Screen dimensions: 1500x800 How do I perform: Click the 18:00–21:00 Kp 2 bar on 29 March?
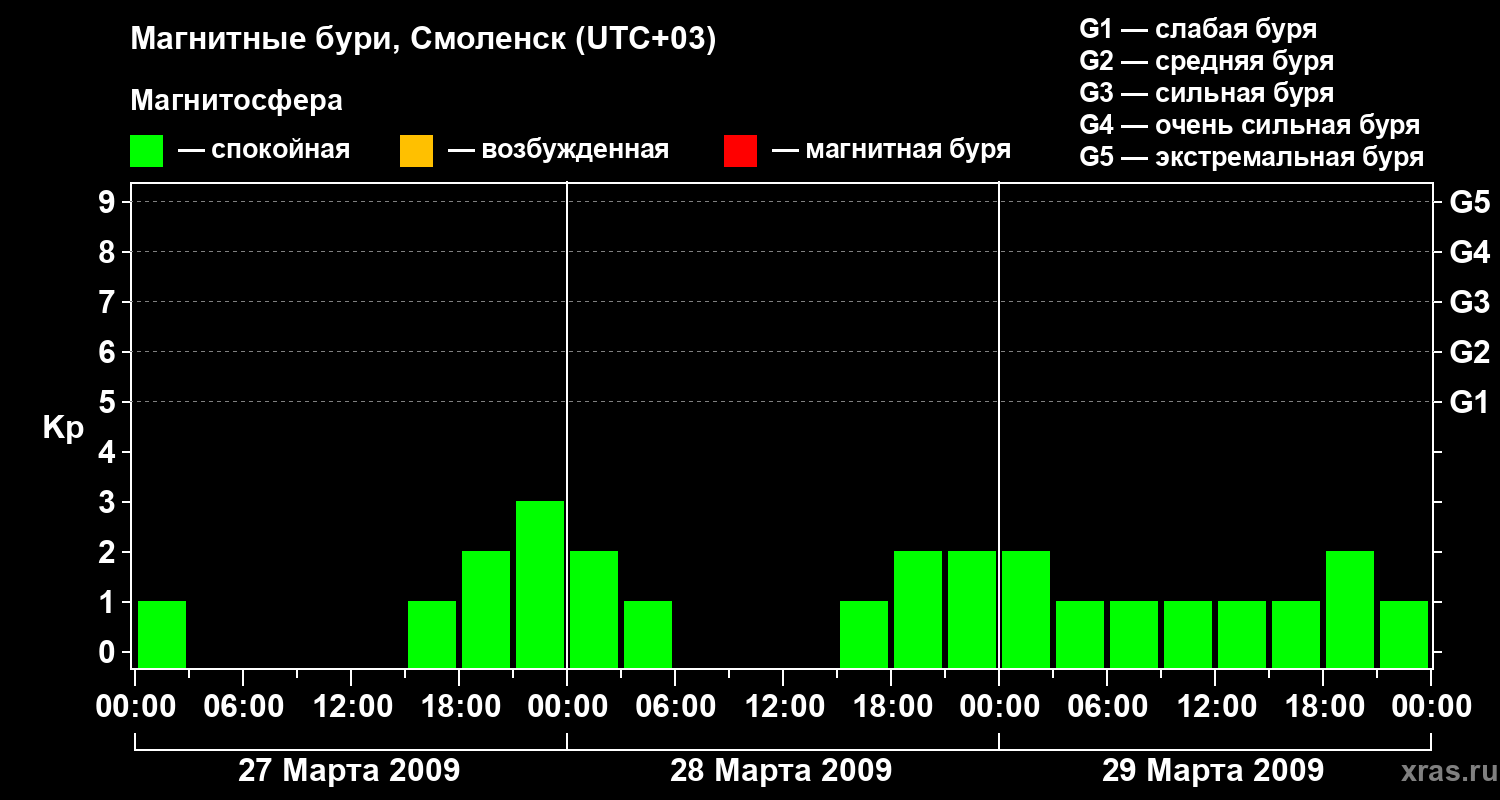[1350, 609]
